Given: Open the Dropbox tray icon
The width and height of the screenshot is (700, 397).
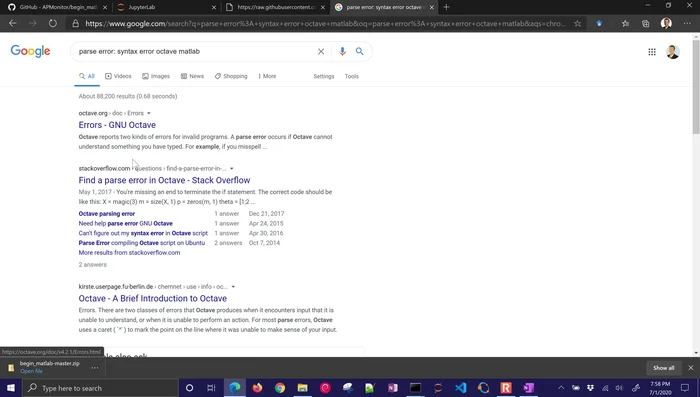Looking at the screenshot, I should point(590,388).
